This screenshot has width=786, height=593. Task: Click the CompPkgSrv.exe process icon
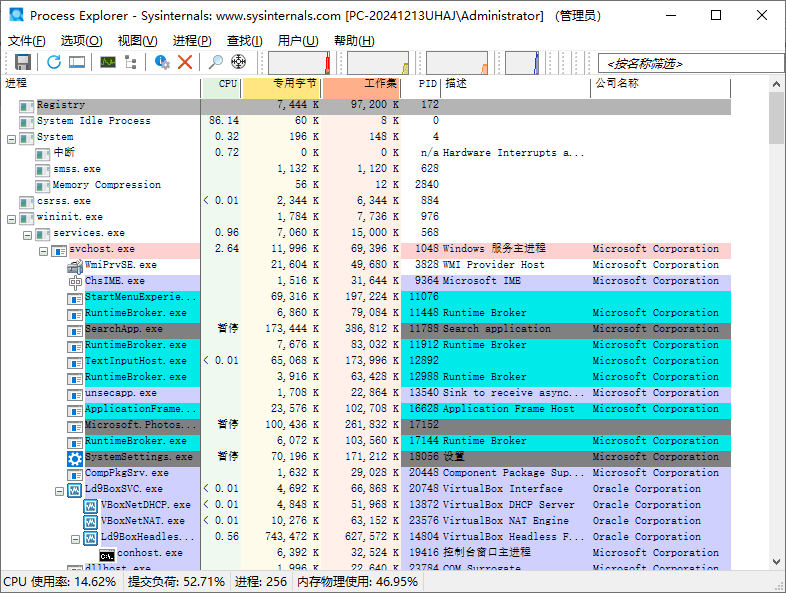pos(75,475)
